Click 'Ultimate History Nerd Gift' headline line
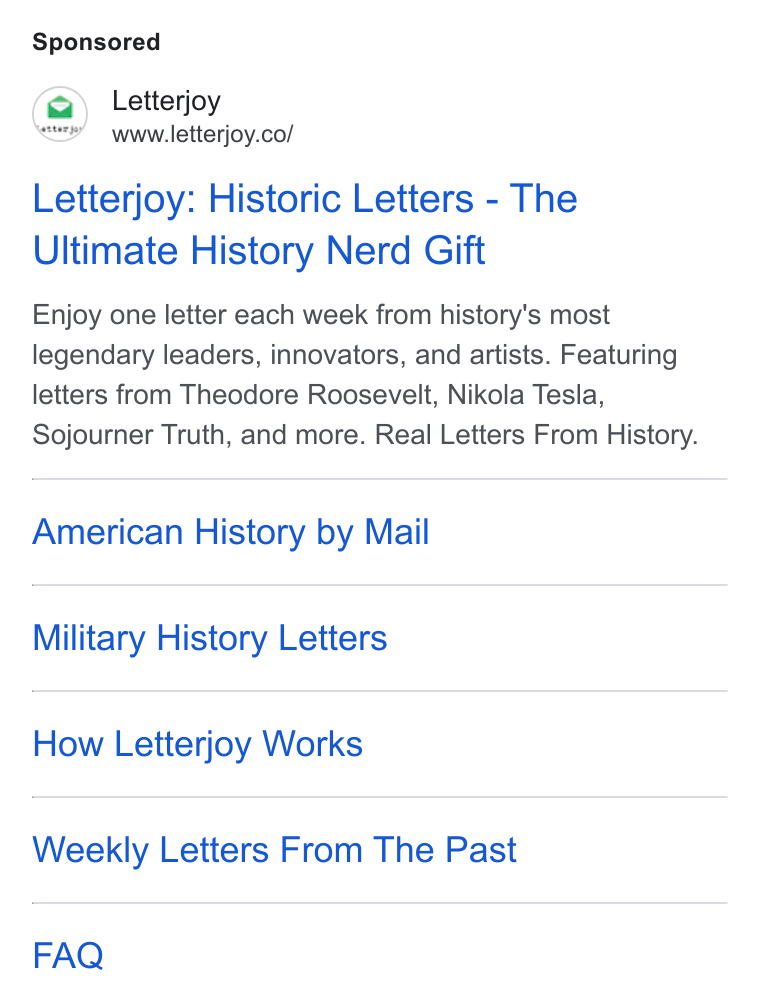The width and height of the screenshot is (760, 1008). (258, 250)
